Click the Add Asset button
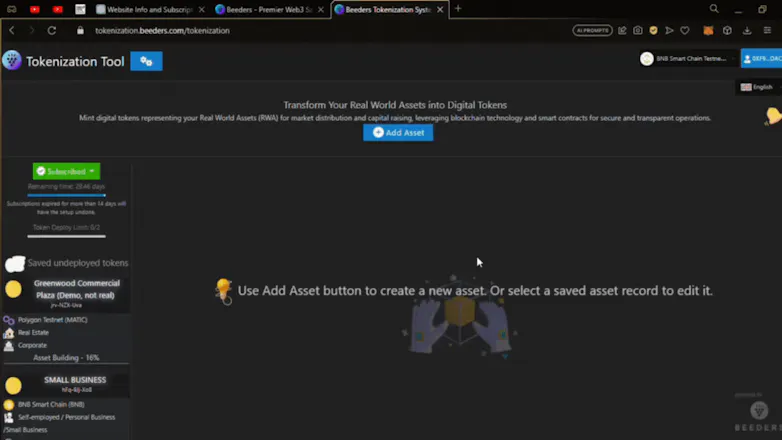The image size is (782, 440). click(x=398, y=133)
